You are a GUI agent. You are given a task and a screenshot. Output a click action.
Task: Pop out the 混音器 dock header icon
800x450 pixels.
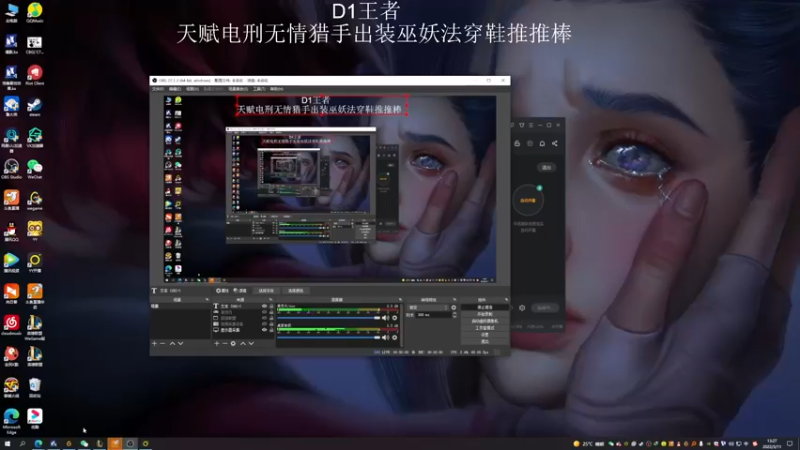[x=401, y=299]
